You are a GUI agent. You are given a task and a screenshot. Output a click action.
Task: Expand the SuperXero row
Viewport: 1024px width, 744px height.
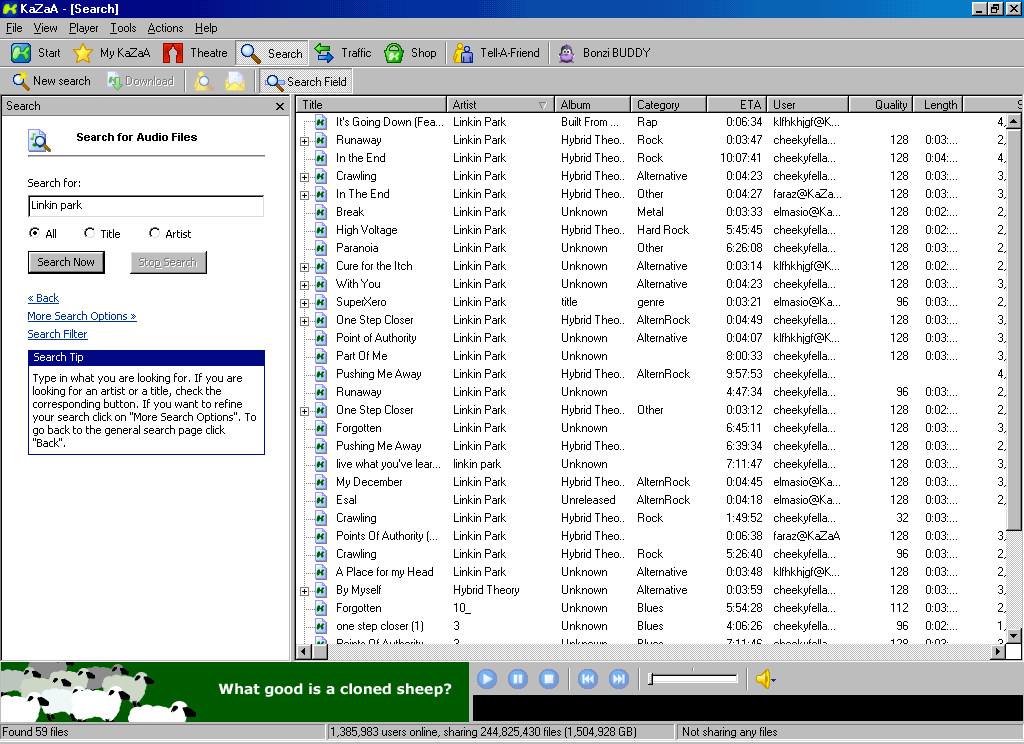click(x=304, y=303)
